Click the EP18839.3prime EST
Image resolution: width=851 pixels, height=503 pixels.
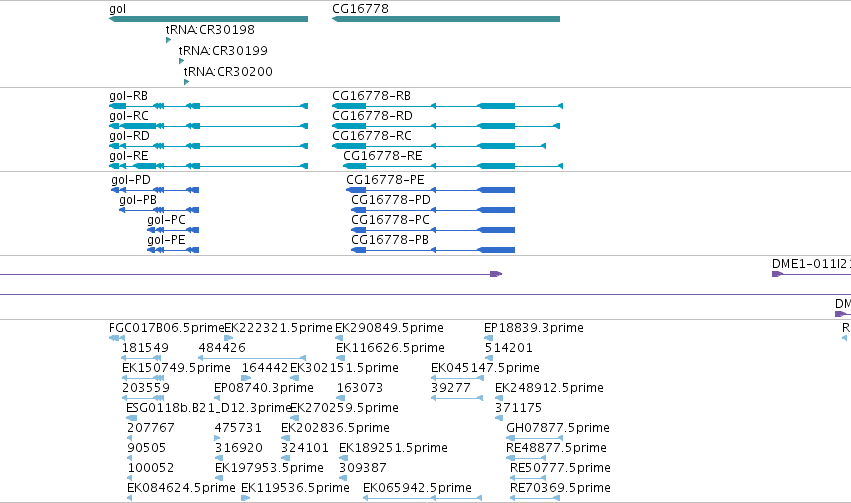click(x=534, y=328)
